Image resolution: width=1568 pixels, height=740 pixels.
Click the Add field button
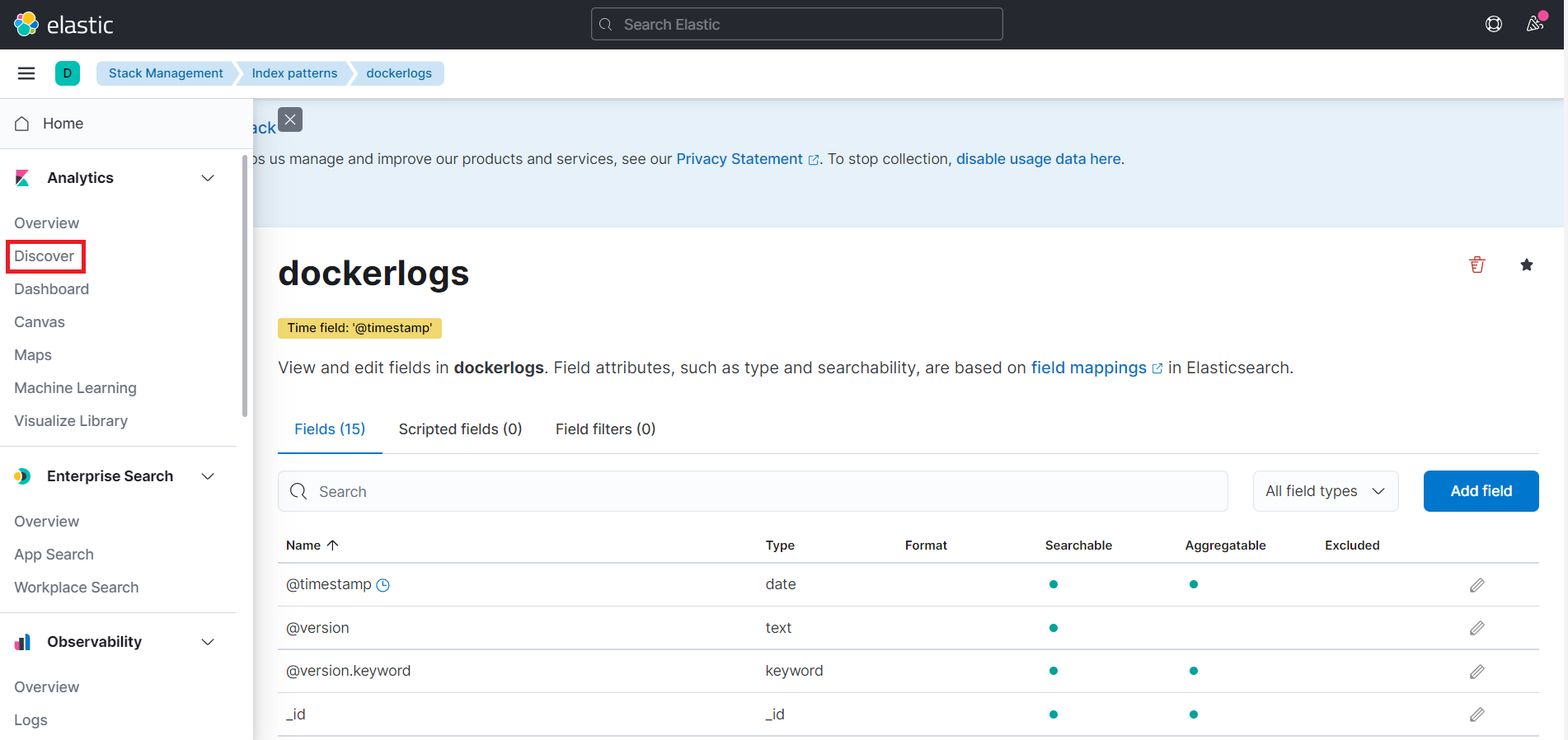tap(1481, 491)
